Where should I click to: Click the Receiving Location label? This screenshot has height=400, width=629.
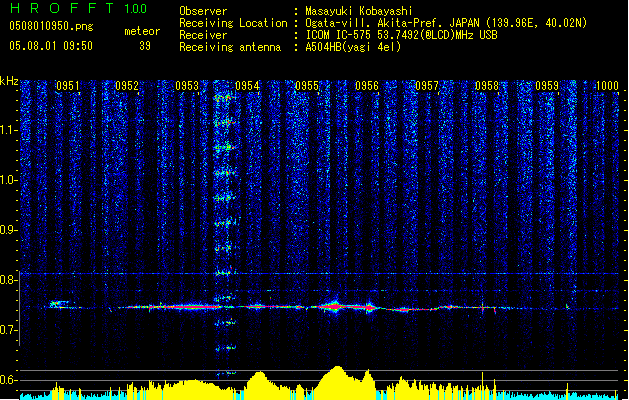(233, 23)
